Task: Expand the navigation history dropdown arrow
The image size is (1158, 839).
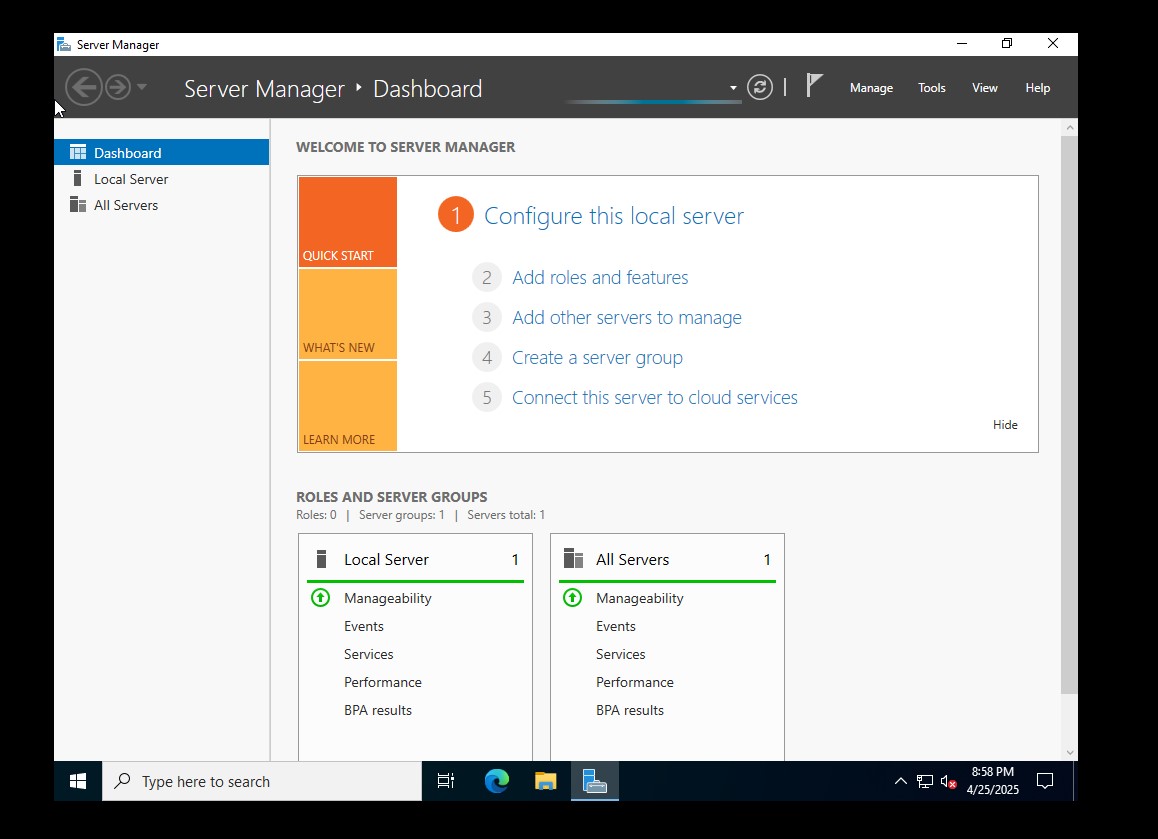Action: (142, 88)
